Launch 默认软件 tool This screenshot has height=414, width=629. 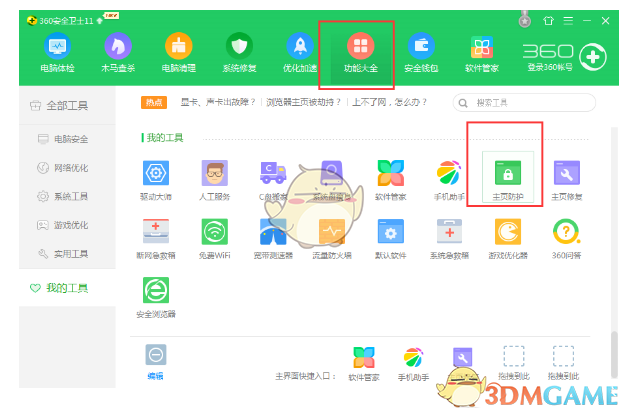[390, 239]
